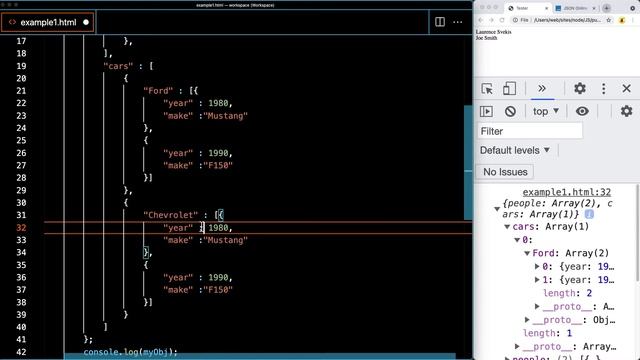This screenshot has height=360, width=640.
Task: Close the DevTools panel
Action: pyautogui.click(x=627, y=89)
